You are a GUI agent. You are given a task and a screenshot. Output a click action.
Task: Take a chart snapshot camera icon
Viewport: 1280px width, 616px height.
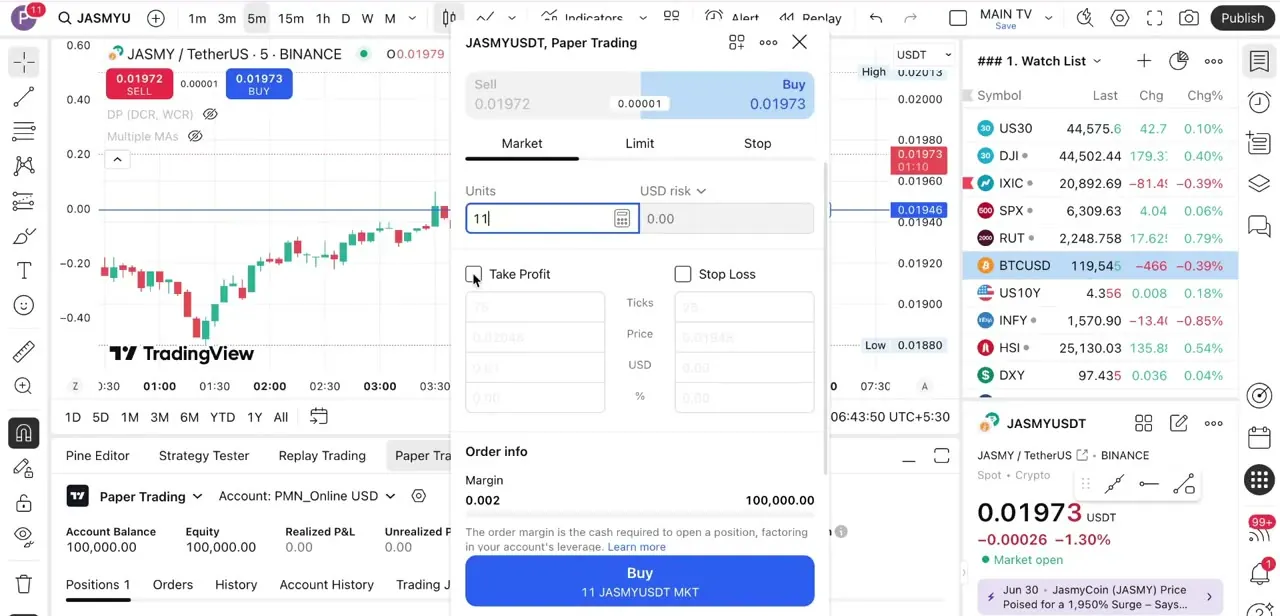point(1189,18)
